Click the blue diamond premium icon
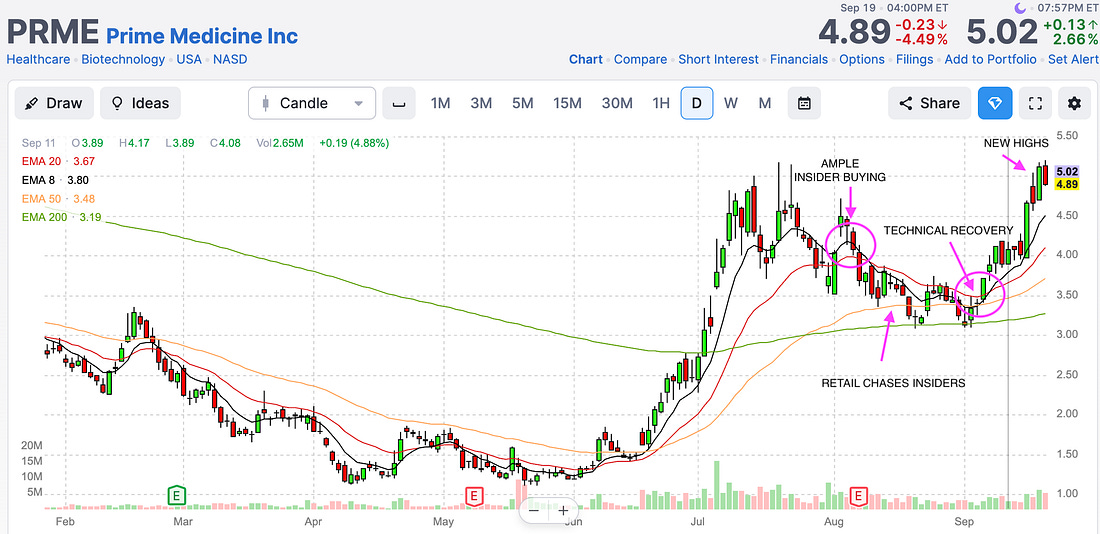 pos(995,103)
